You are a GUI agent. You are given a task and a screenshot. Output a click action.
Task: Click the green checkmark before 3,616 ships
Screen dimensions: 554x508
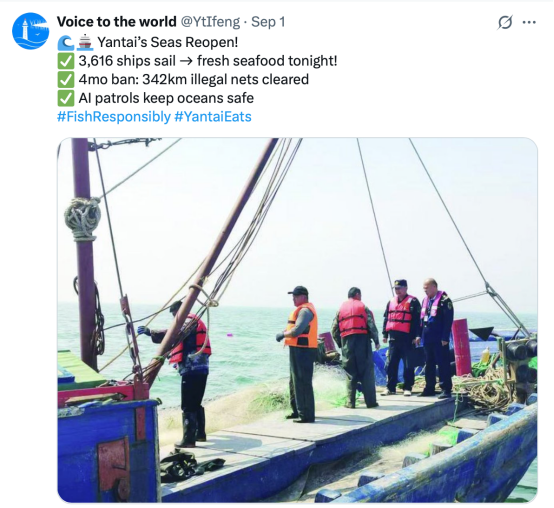point(66,61)
